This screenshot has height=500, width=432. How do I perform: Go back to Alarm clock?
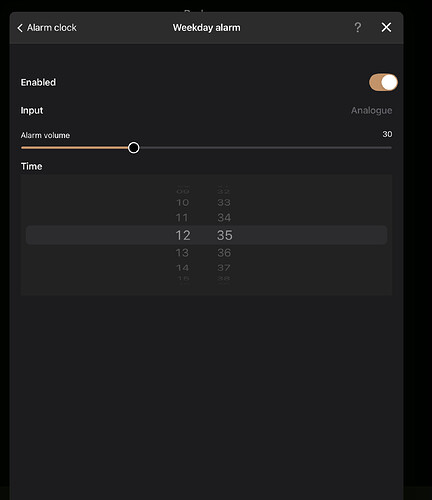tap(47, 28)
